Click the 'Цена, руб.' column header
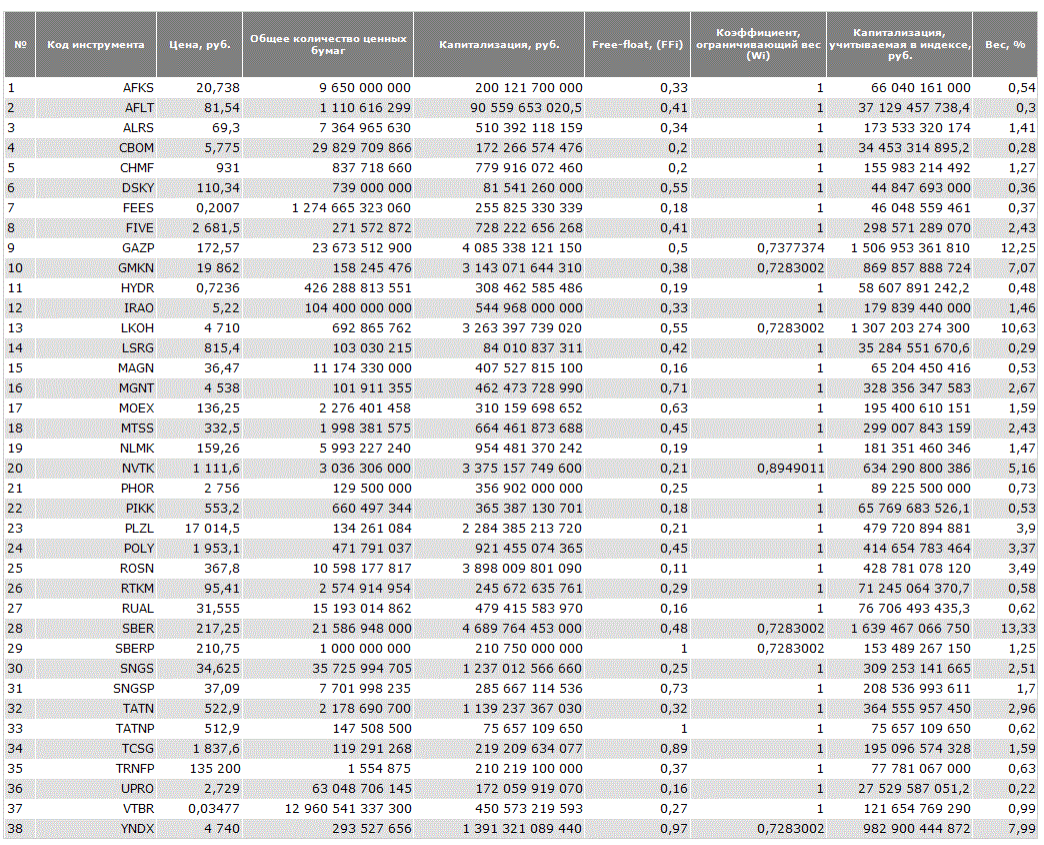This screenshot has height=845, width=1044. 200,45
